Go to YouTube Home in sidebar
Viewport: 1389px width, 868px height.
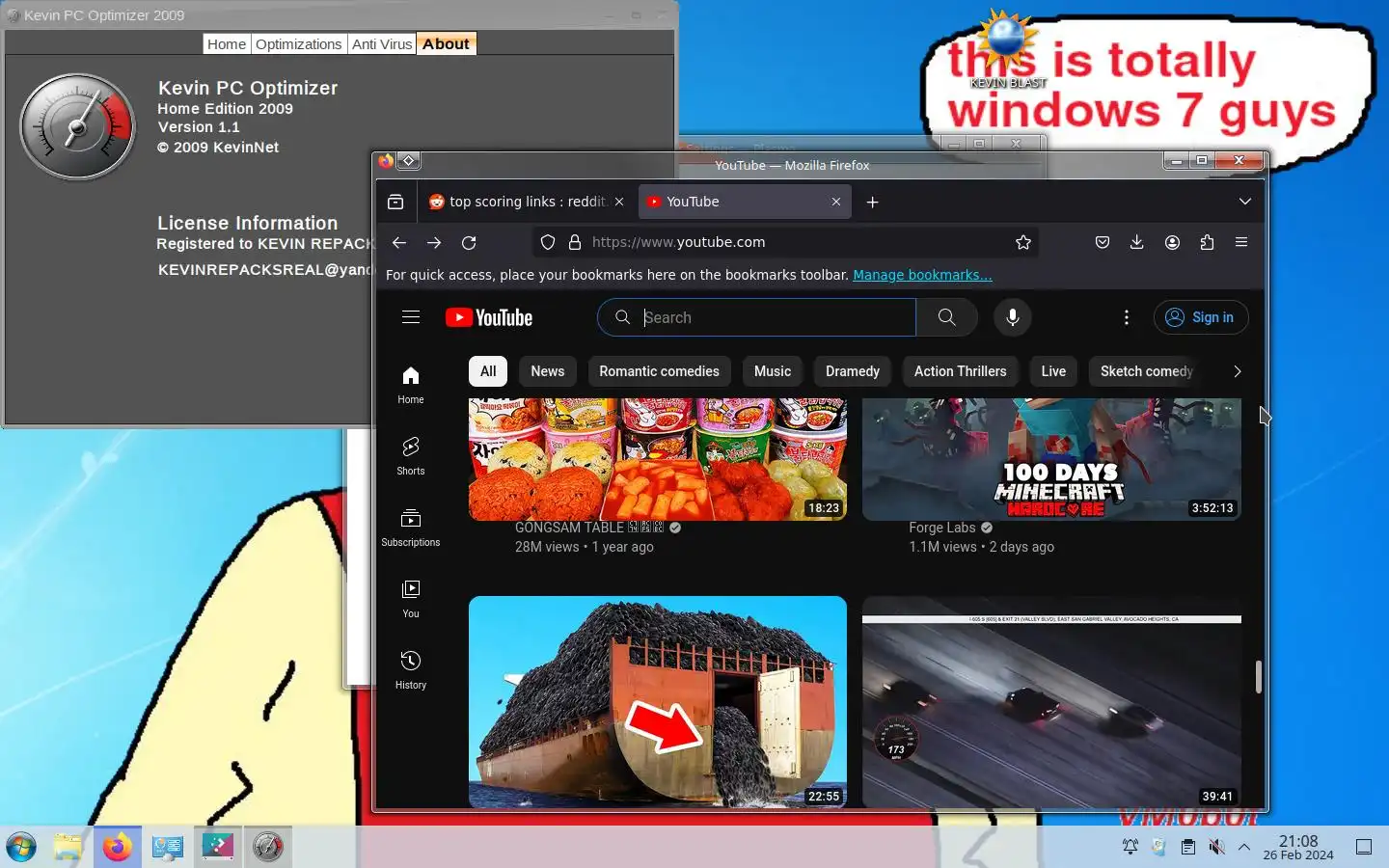pyautogui.click(x=411, y=385)
